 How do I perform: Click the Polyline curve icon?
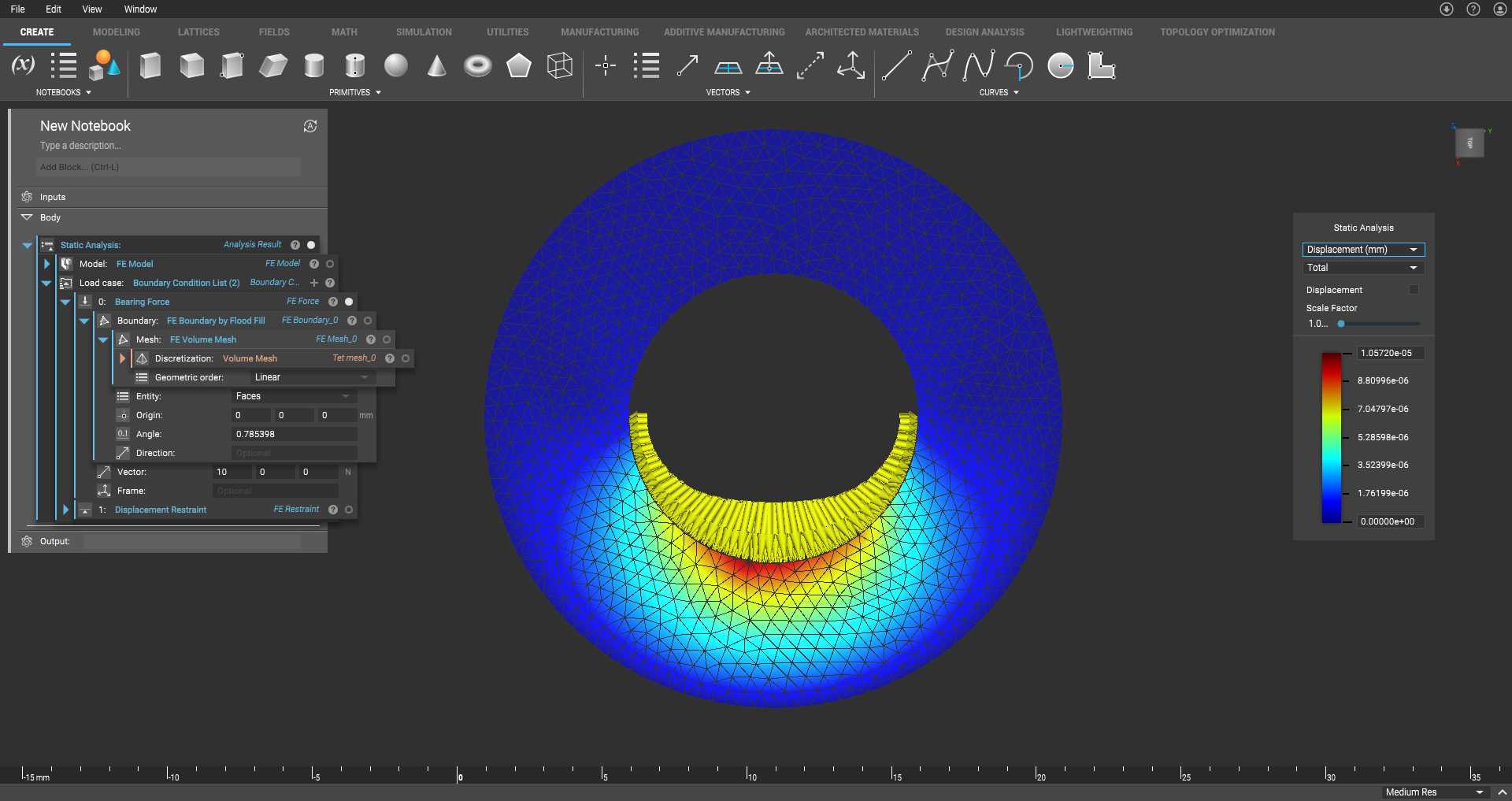(938, 66)
